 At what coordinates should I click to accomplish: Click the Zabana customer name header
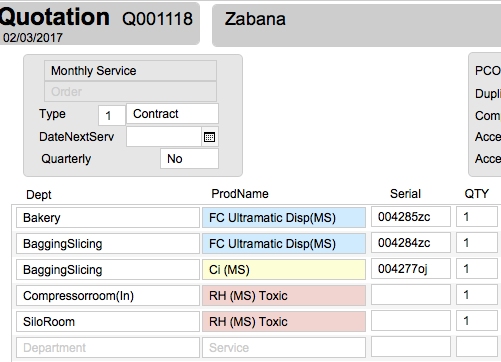pyautogui.click(x=255, y=19)
